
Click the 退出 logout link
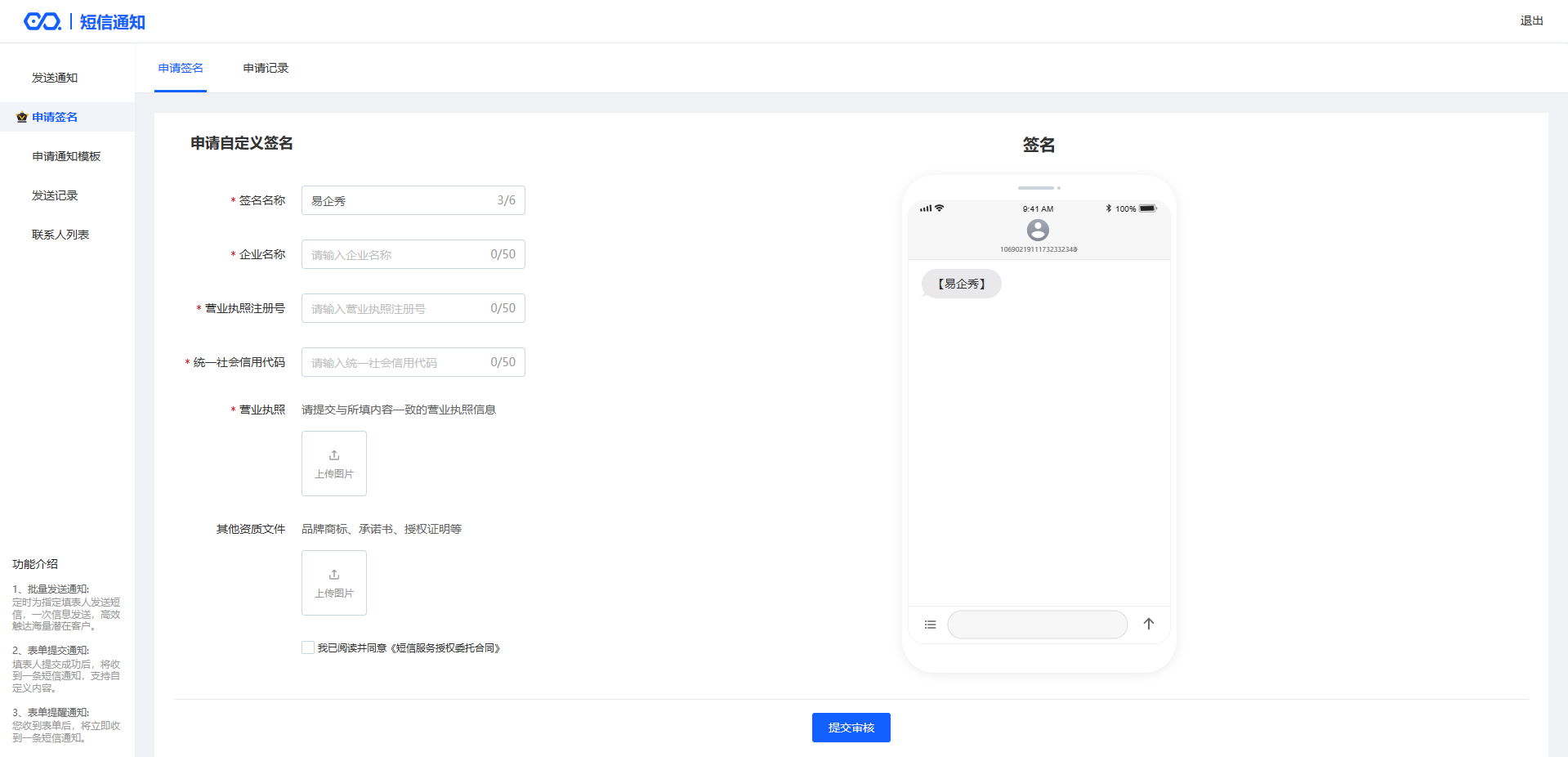tap(1531, 20)
